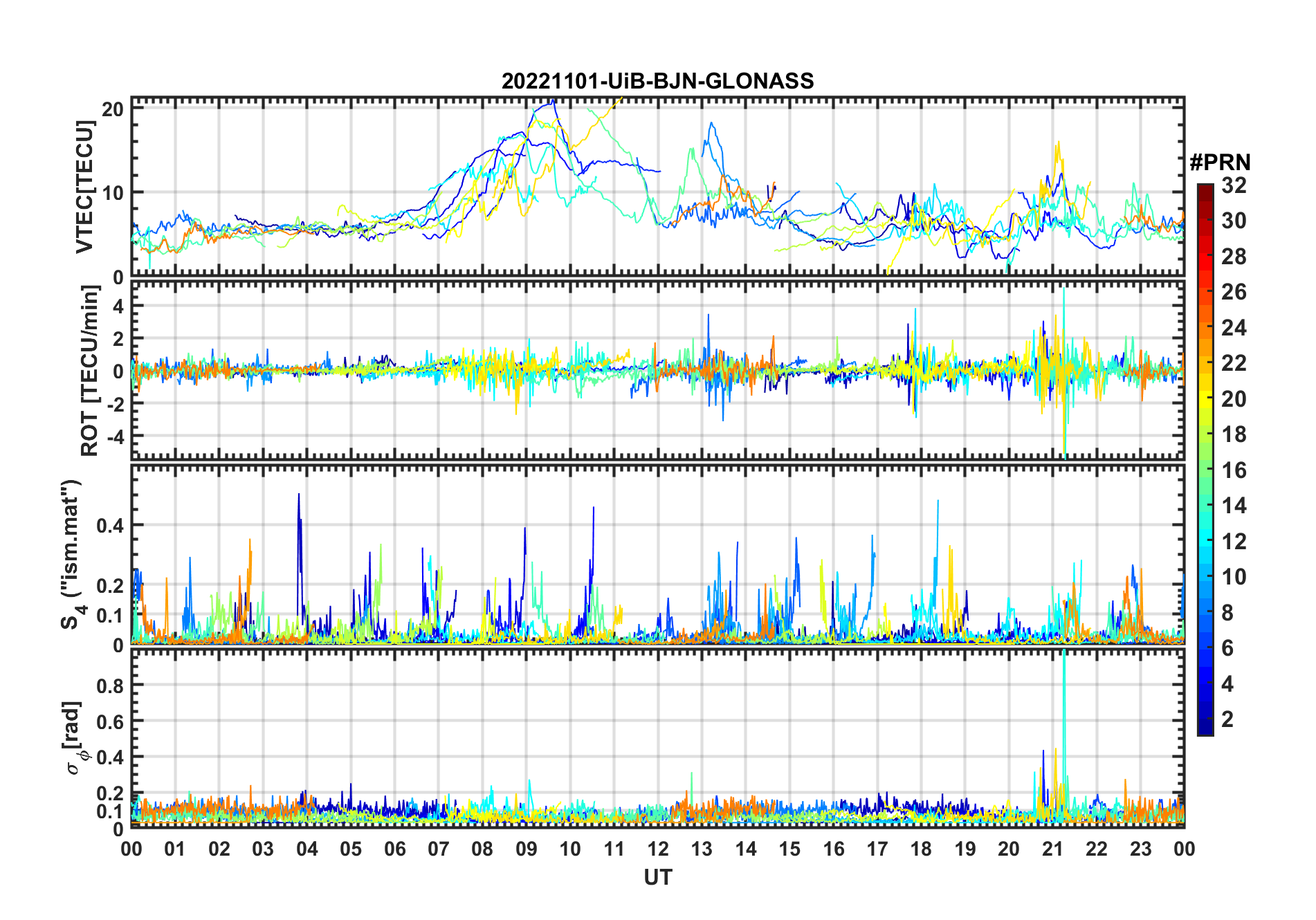Click the colorbar tick label 32
Screen dimensions: 1316x920
[x=1234, y=185]
